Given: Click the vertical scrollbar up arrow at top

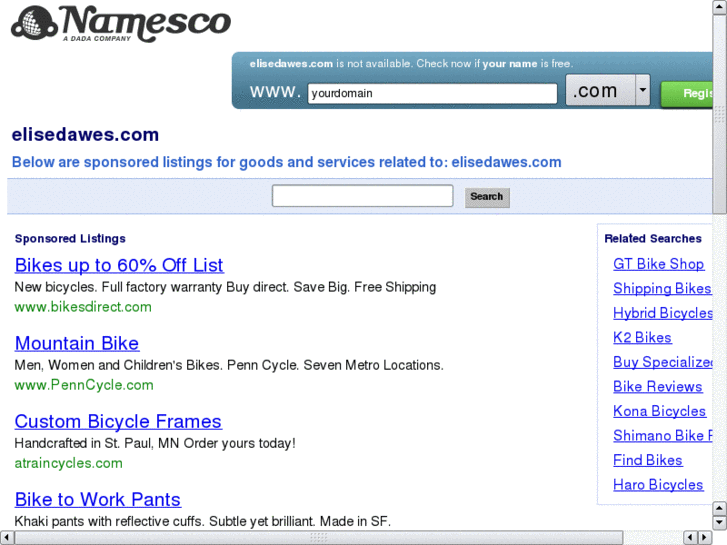Looking at the screenshot, I should [720, 6].
